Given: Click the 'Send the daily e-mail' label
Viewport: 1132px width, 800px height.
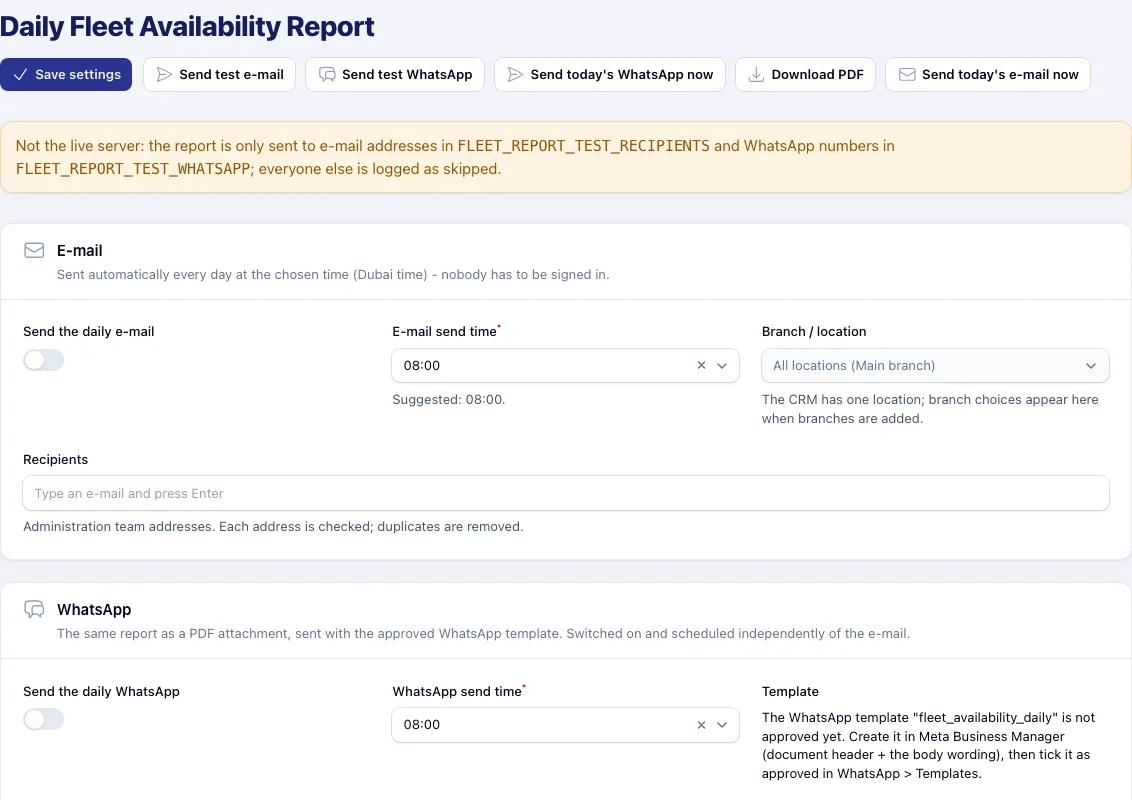Looking at the screenshot, I should pos(89,331).
